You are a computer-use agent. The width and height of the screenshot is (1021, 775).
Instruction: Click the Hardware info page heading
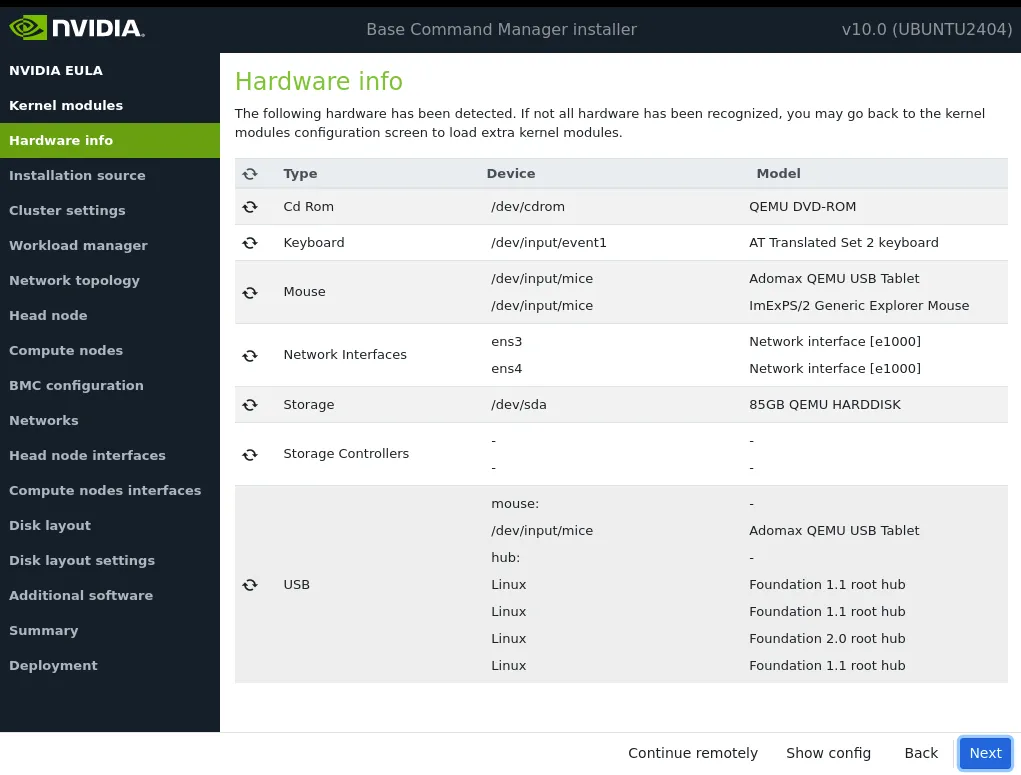click(318, 81)
